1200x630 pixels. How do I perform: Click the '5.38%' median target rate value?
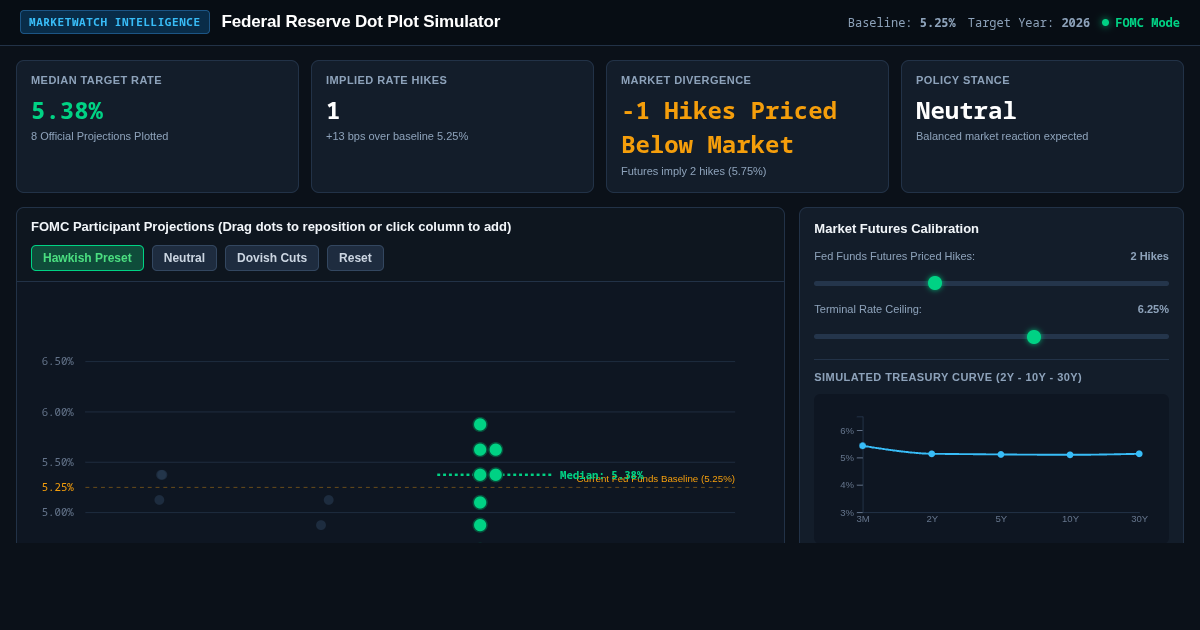[67, 111]
